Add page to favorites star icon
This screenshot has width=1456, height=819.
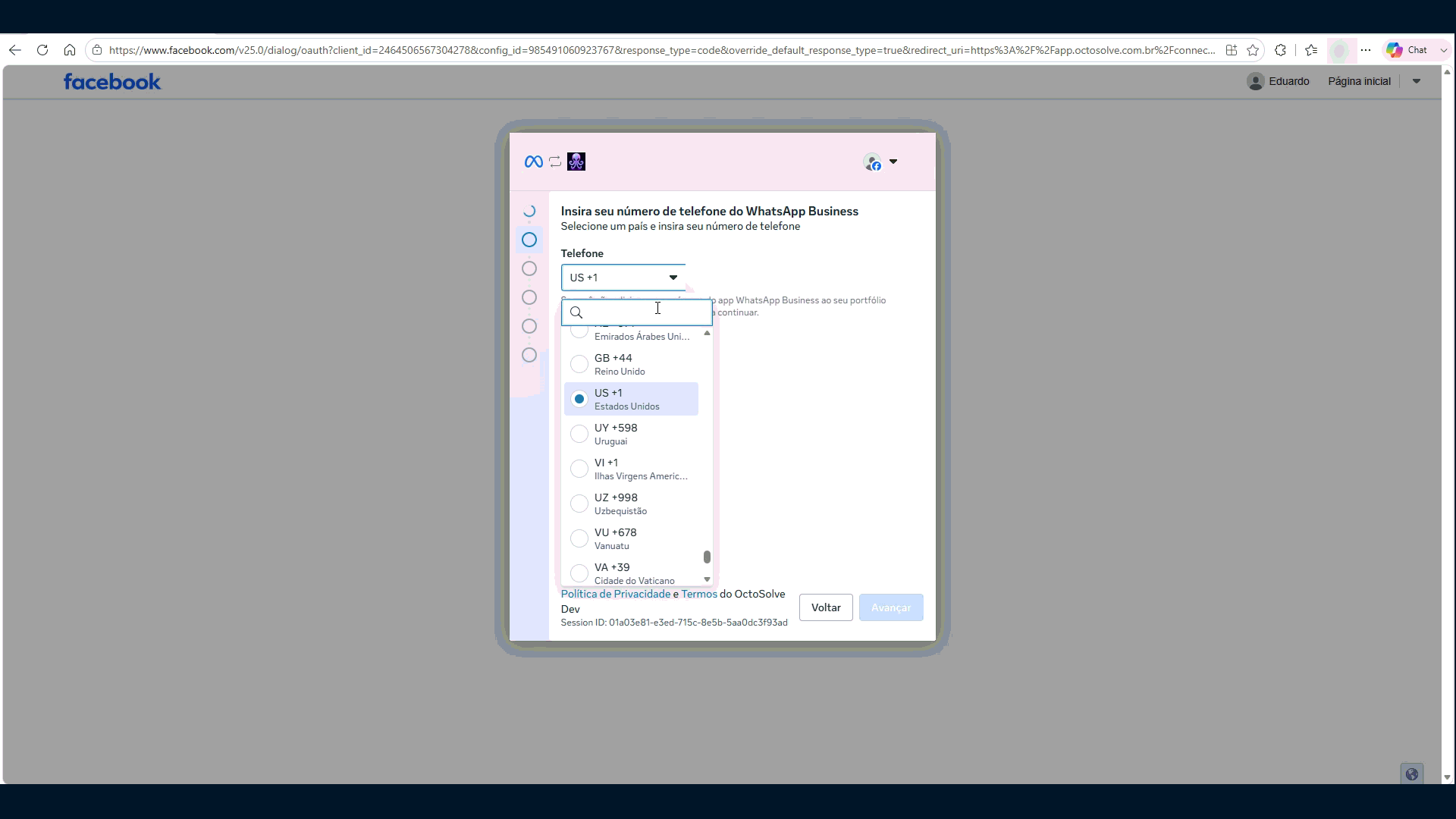pyautogui.click(x=1253, y=50)
